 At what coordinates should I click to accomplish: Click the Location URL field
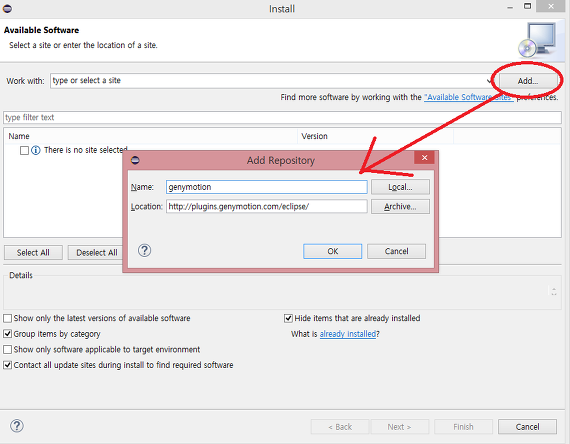point(266,207)
